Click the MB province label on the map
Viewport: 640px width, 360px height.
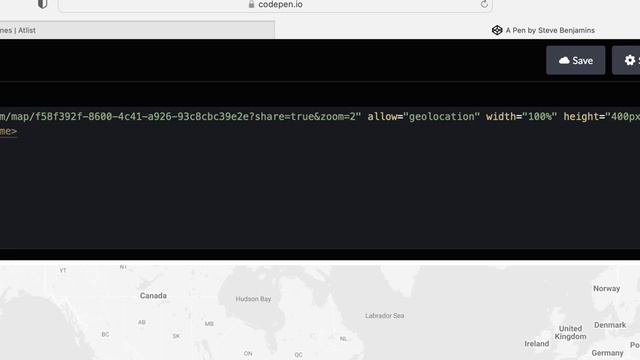(x=209, y=324)
